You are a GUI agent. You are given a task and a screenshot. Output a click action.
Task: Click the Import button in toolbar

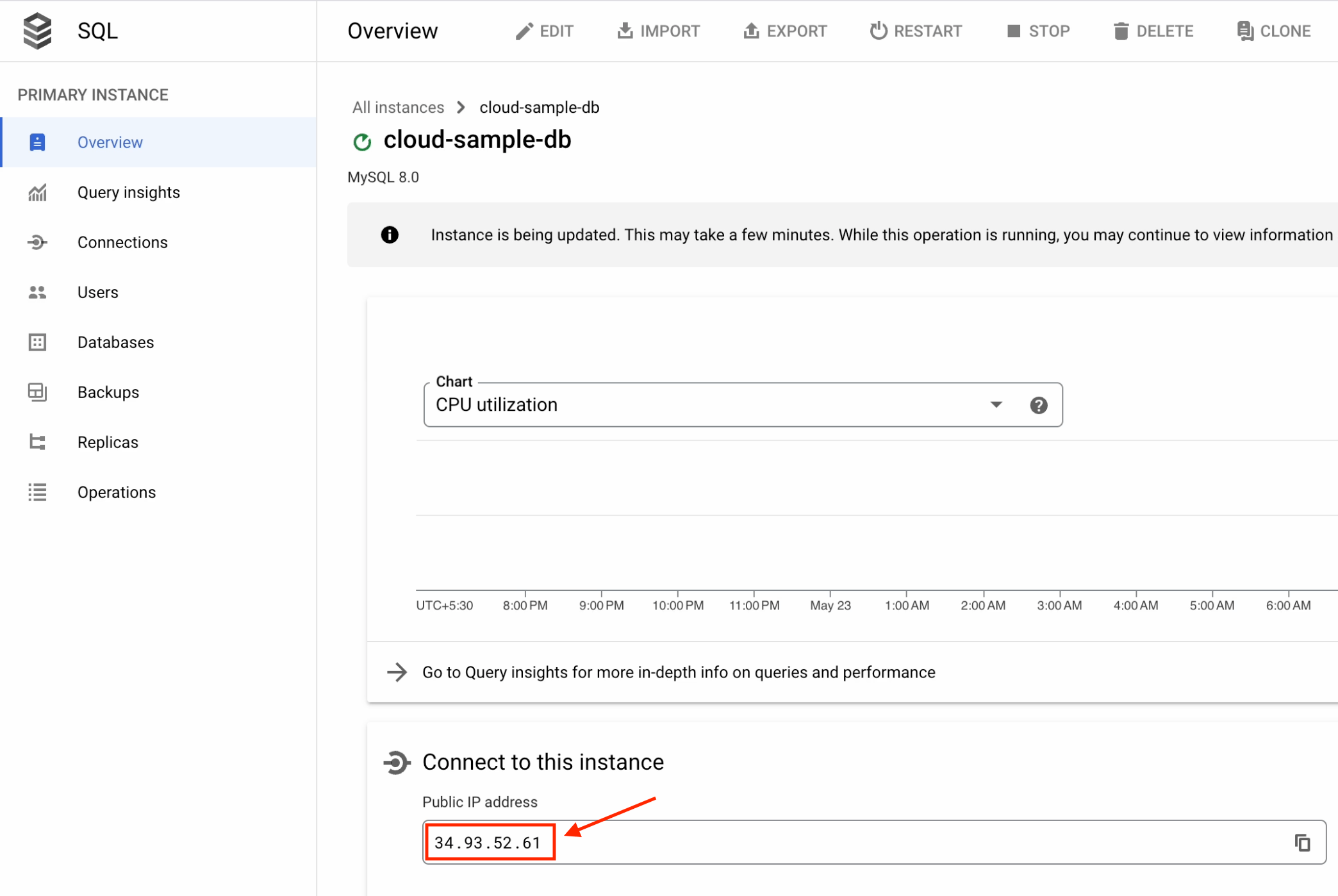pos(658,31)
